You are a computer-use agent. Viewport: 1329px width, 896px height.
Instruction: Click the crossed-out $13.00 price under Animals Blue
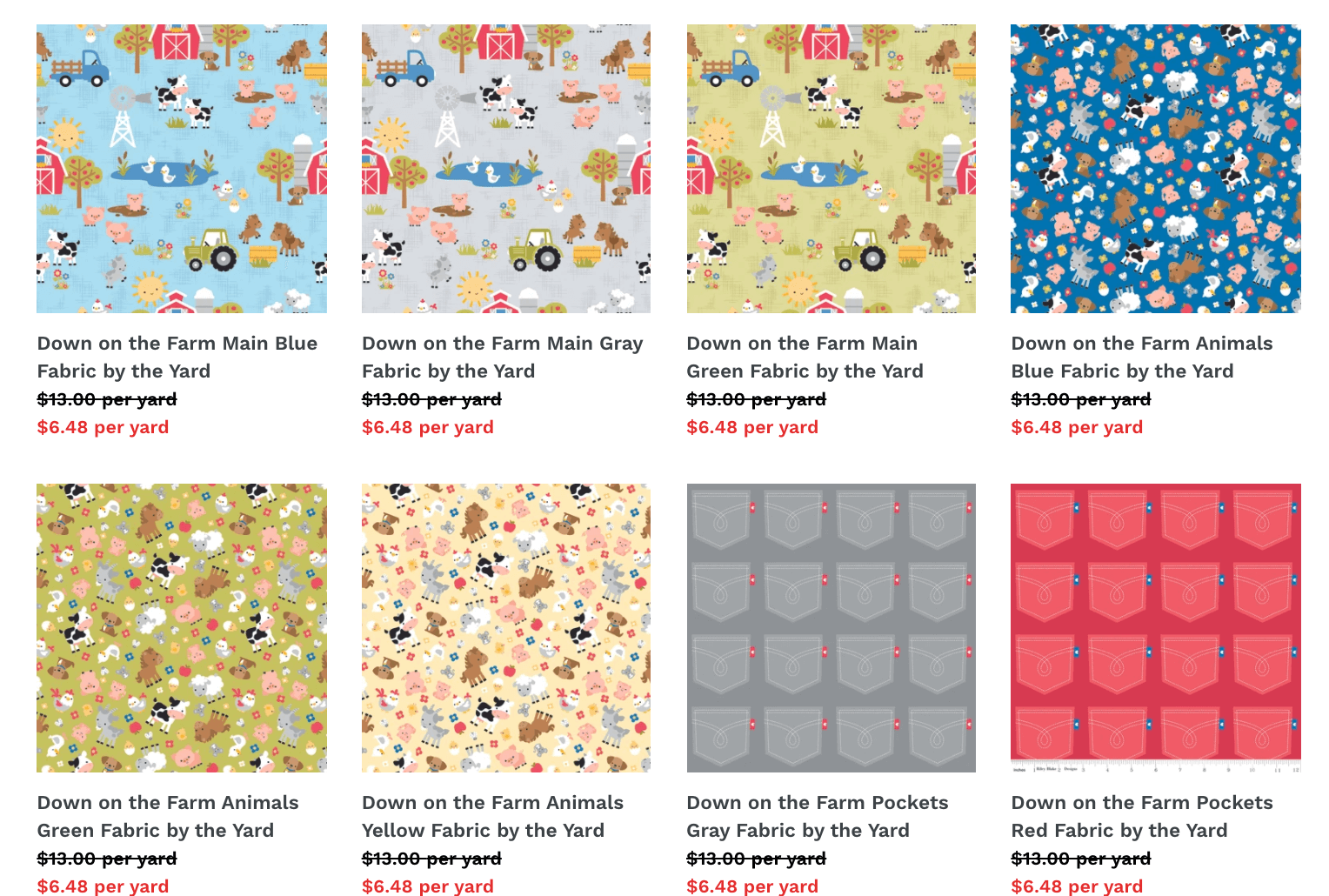click(1080, 399)
